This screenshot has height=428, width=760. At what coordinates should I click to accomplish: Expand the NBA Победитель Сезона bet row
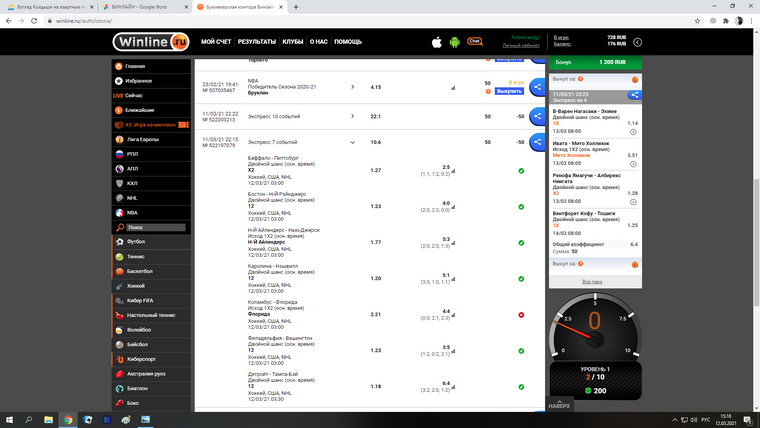click(x=352, y=87)
